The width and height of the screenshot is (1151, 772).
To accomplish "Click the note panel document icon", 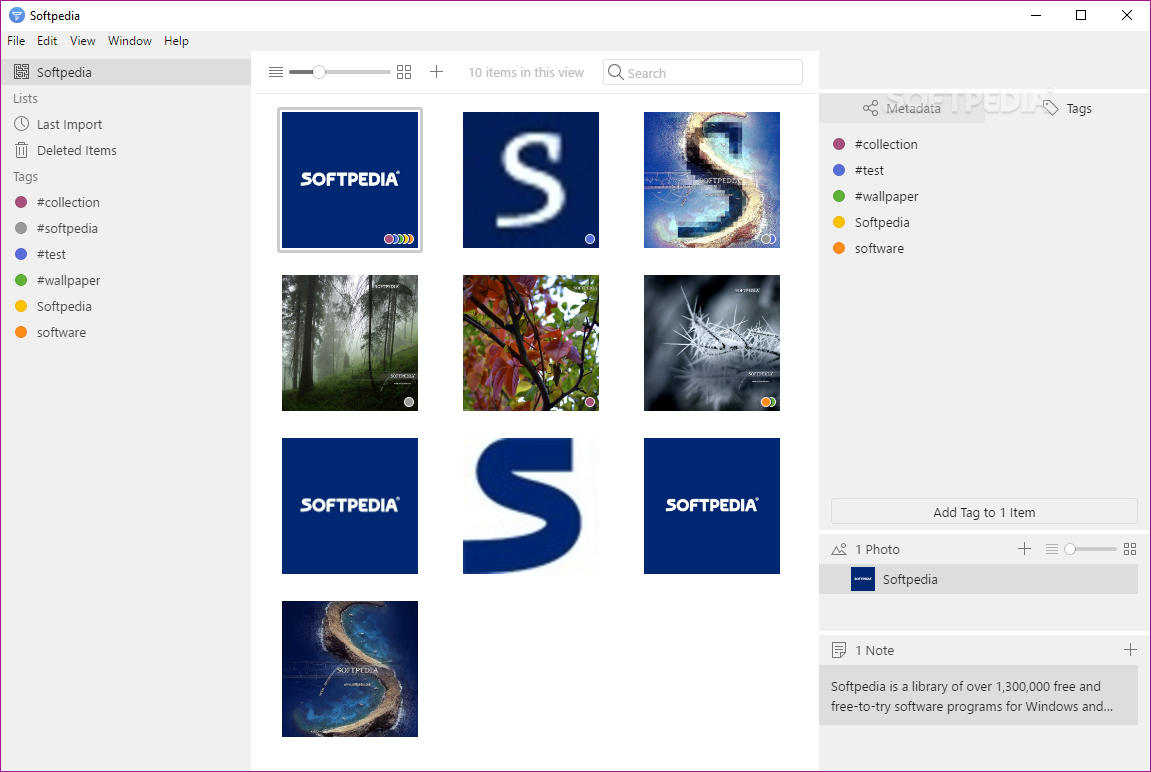I will (839, 650).
